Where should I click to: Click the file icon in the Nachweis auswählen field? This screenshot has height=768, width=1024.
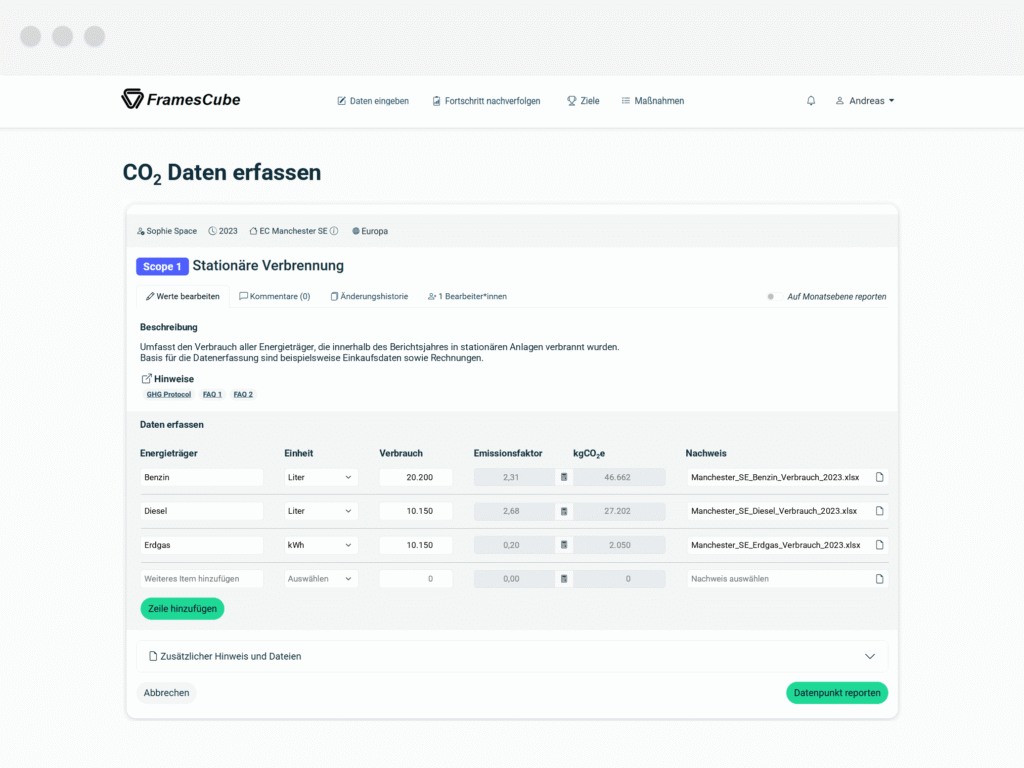click(x=880, y=579)
